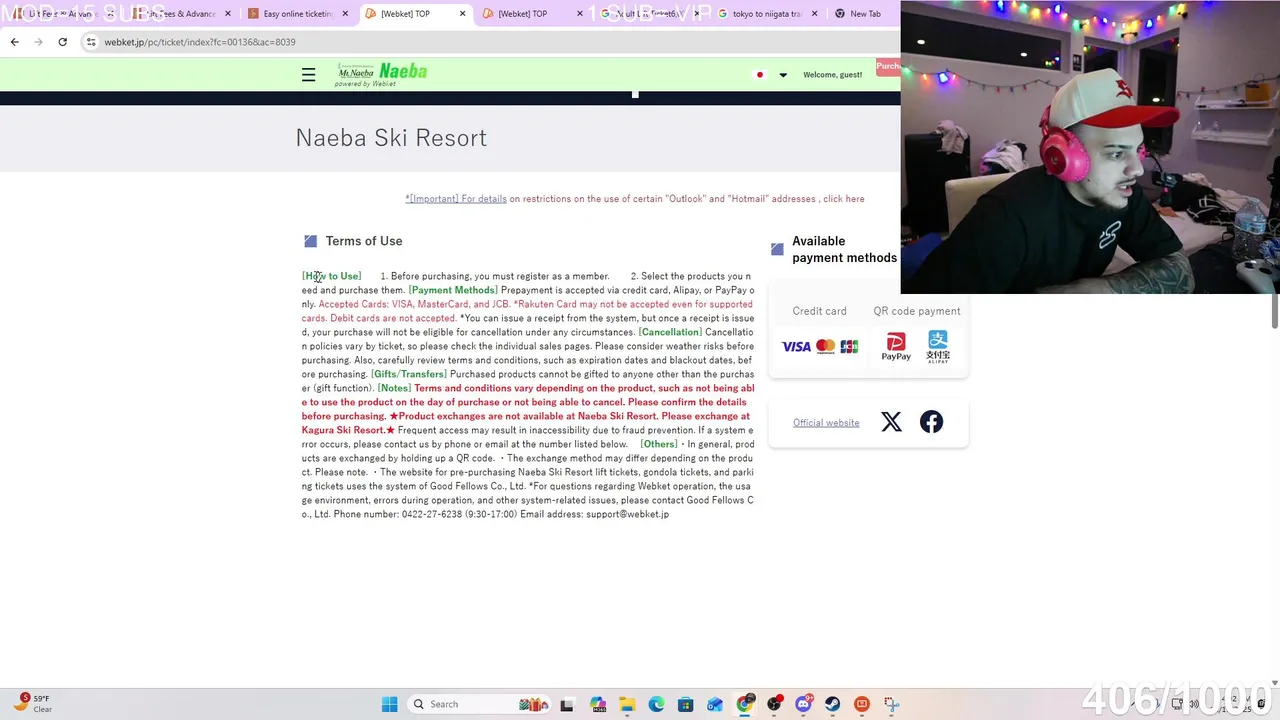
Task: Open Microsoft Store from the taskbar
Action: tap(685, 704)
